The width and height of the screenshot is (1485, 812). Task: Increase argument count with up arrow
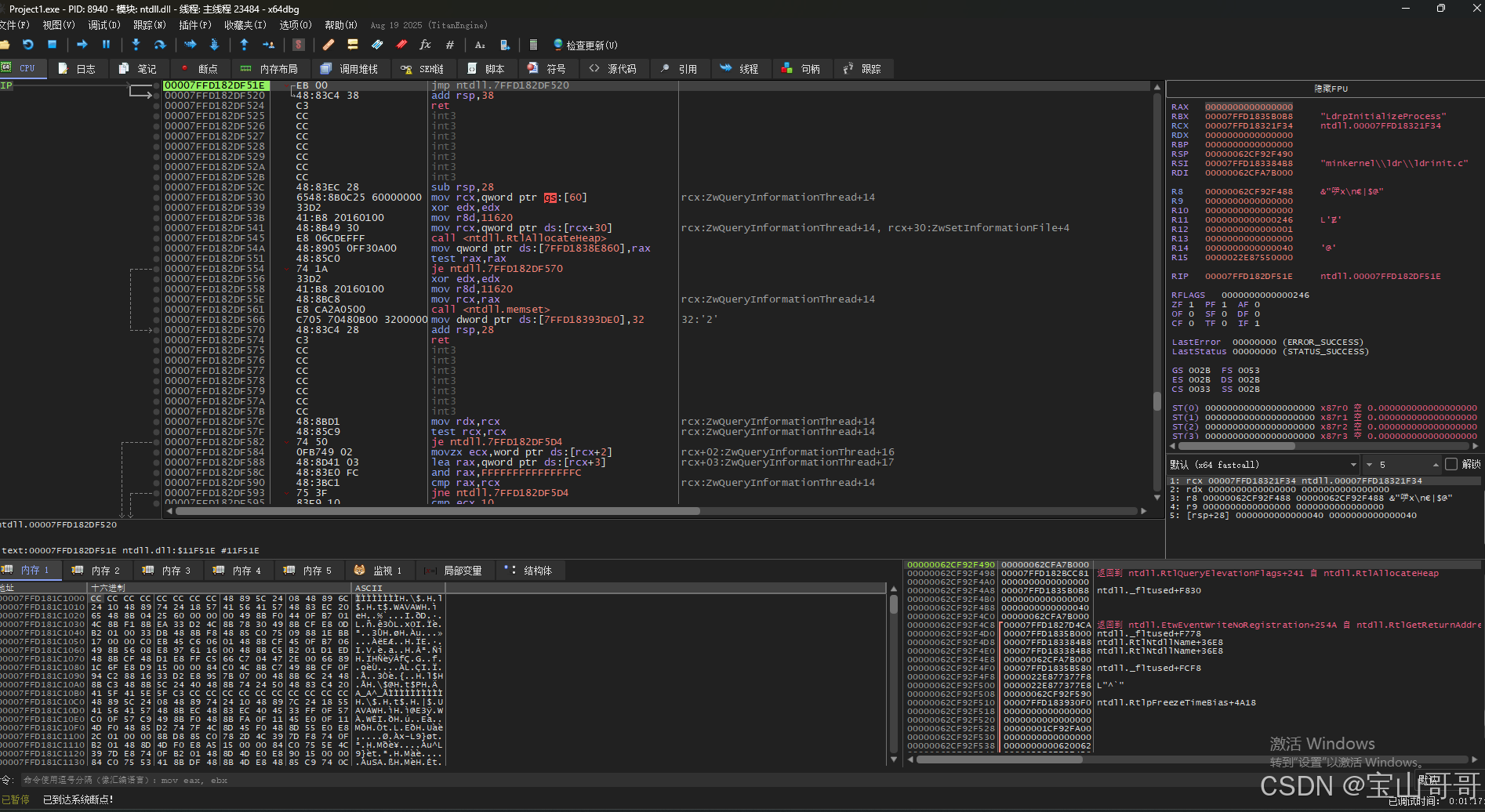click(x=1436, y=465)
